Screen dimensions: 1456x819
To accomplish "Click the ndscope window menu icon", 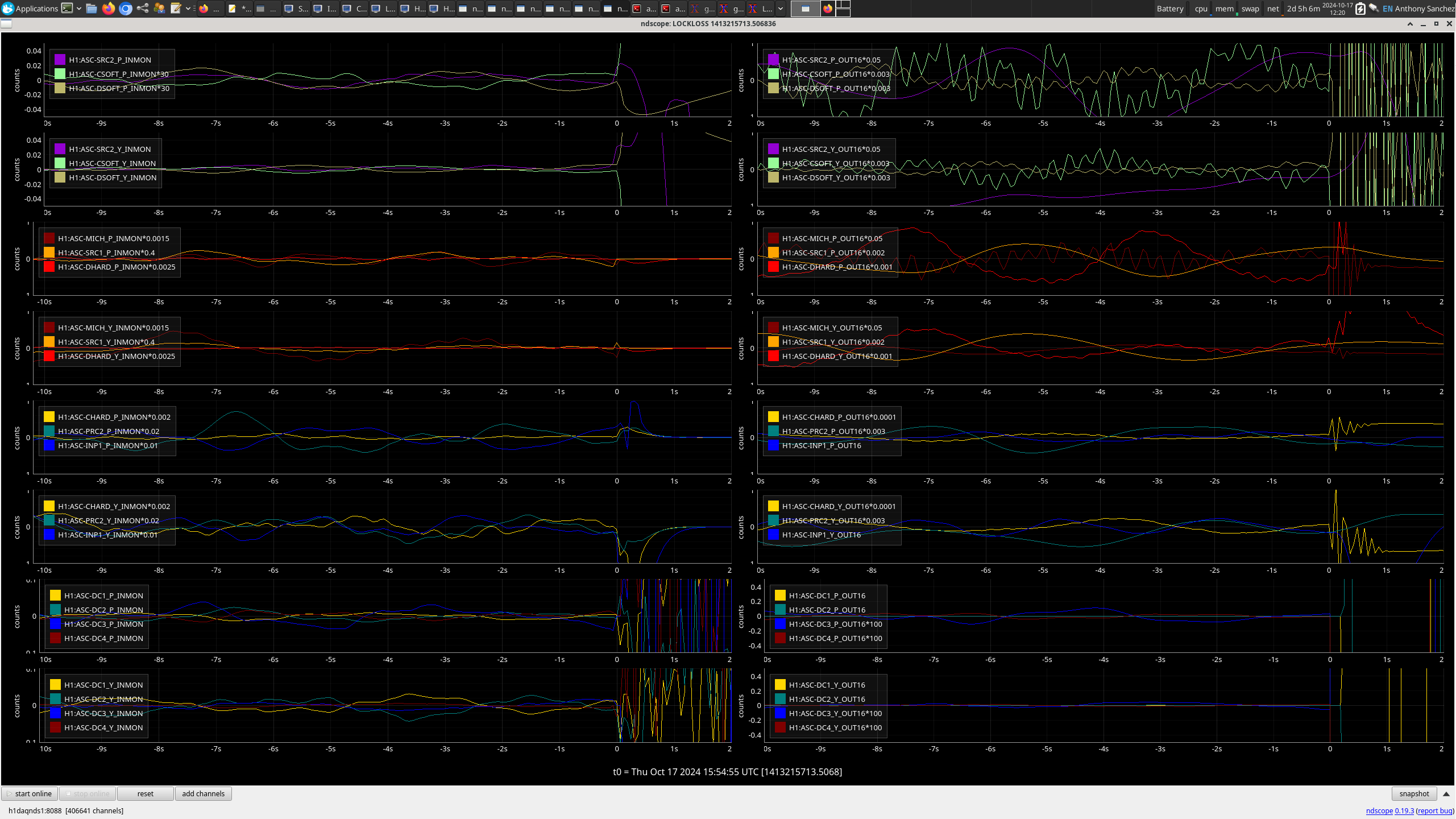I will tap(6, 23).
